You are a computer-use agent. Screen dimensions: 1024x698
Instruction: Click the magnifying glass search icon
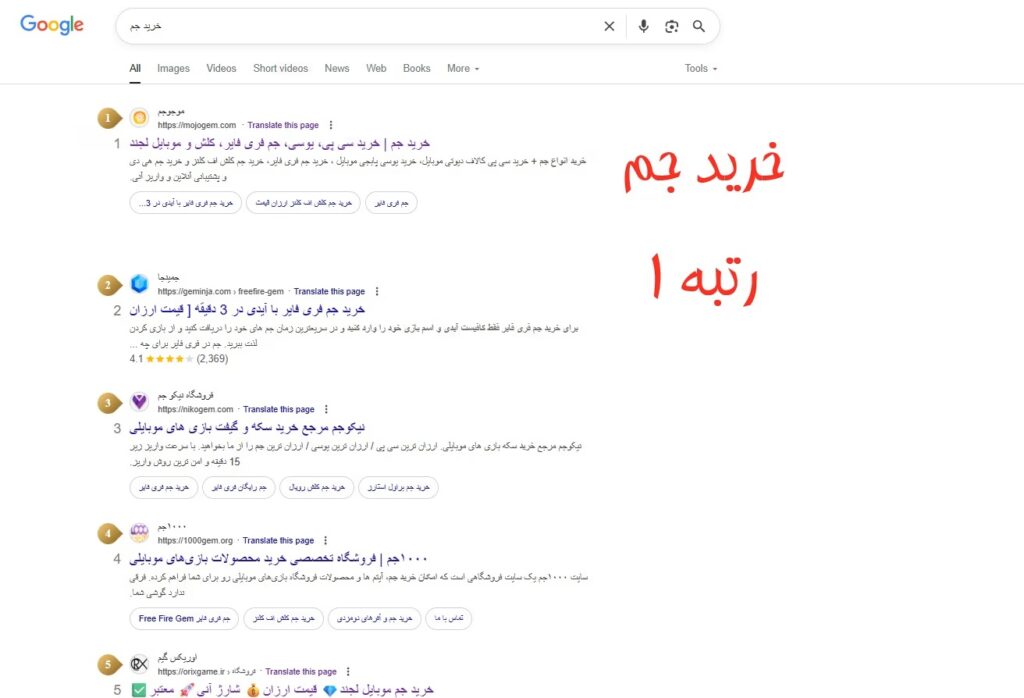[699, 26]
